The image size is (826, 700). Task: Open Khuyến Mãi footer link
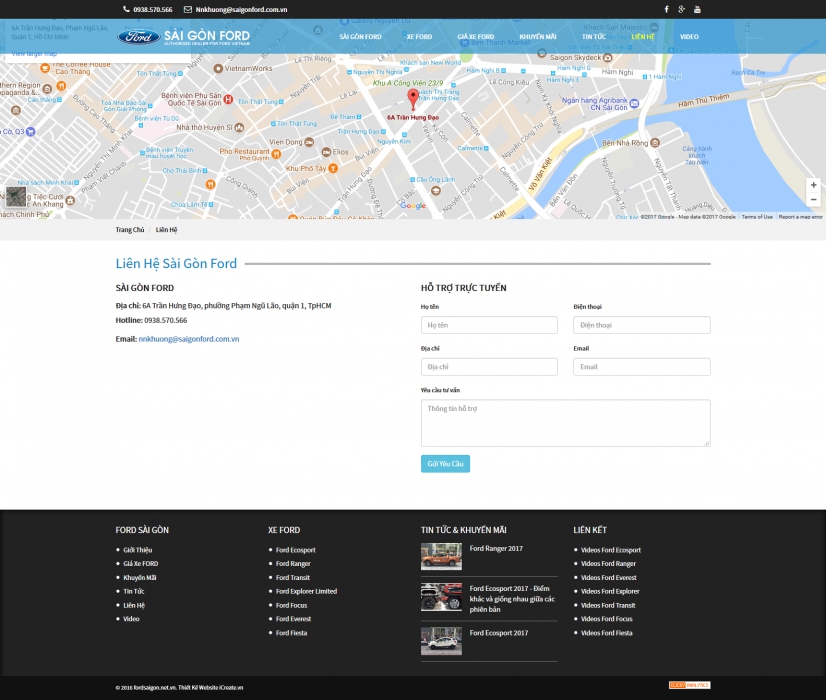(x=140, y=577)
